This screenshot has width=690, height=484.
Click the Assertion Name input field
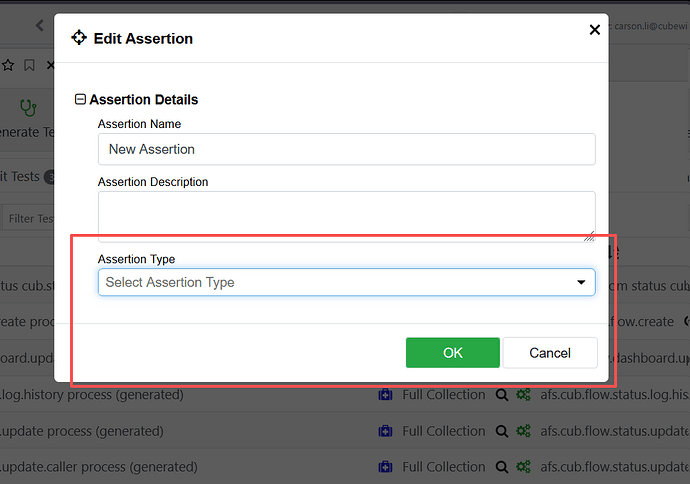click(346, 149)
